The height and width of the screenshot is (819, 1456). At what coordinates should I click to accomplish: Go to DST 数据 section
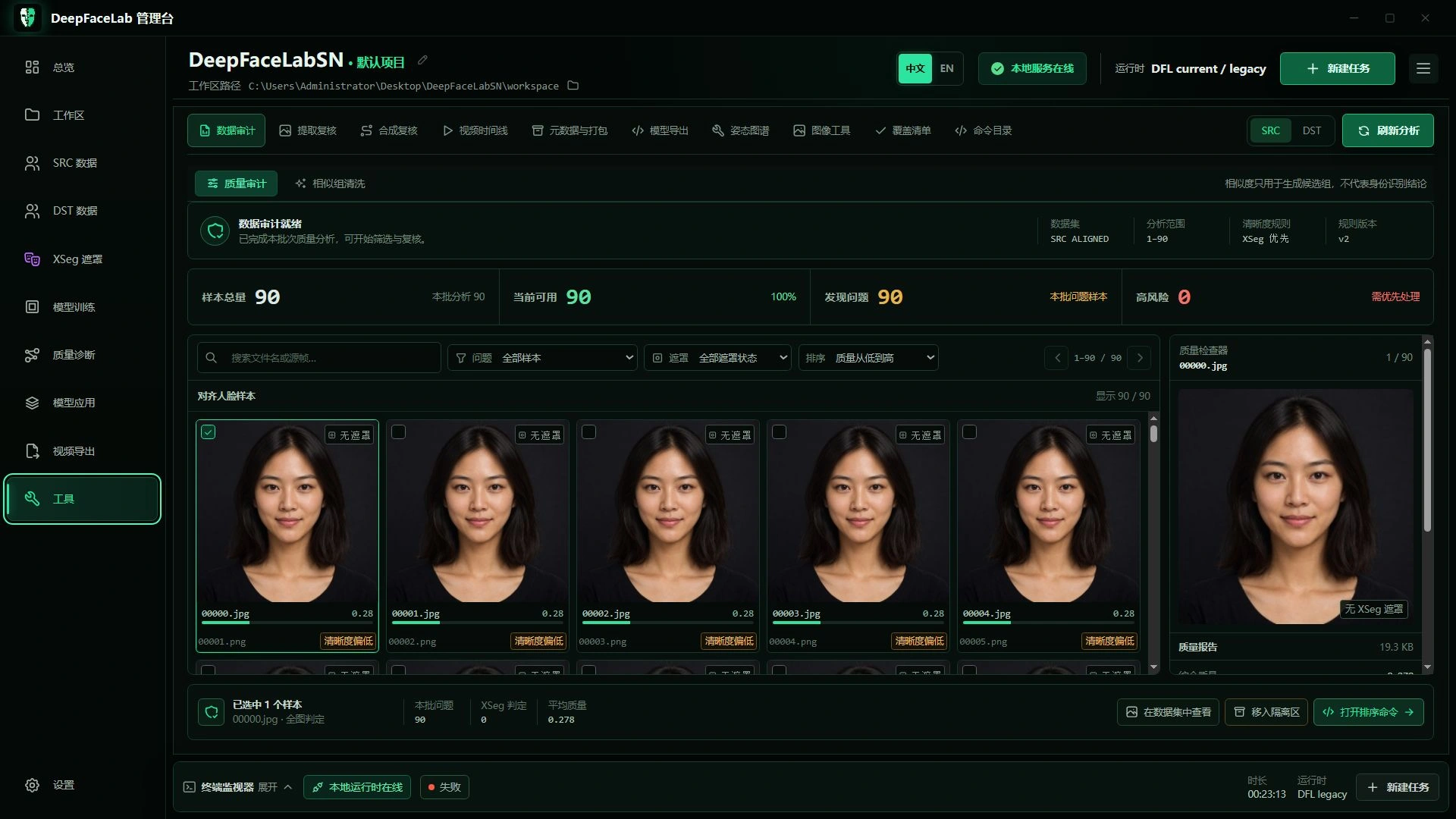pyautogui.click(x=82, y=211)
